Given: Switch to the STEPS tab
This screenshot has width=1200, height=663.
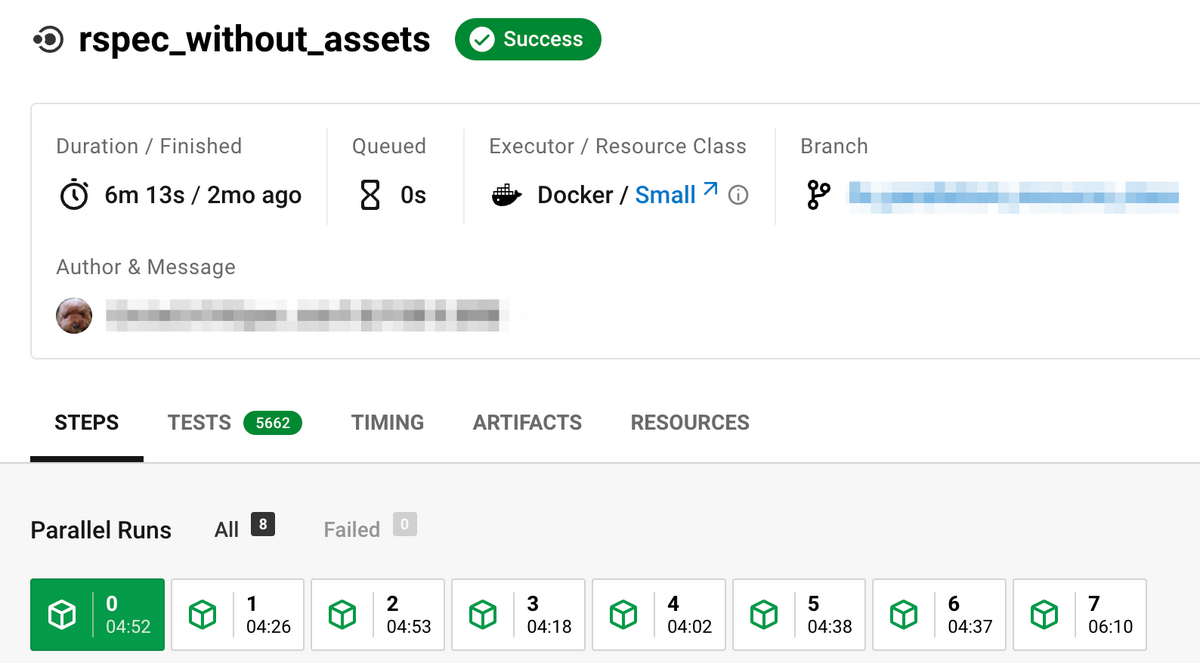Looking at the screenshot, I should (86, 423).
